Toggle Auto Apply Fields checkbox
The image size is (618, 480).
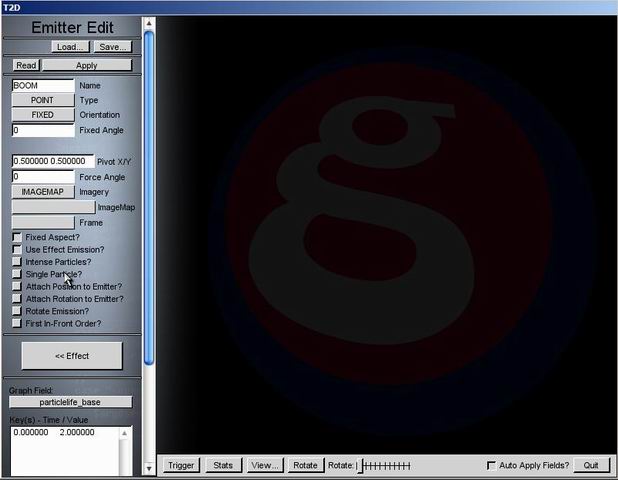(x=491, y=465)
